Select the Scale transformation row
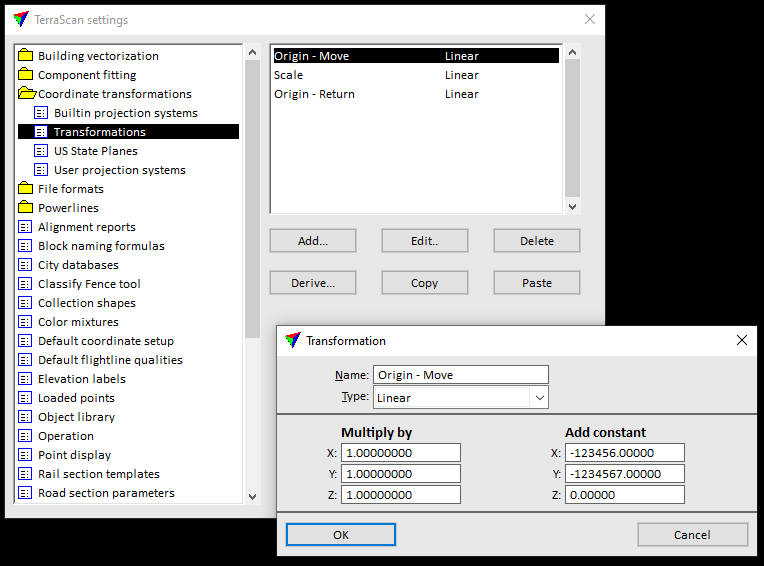This screenshot has width=764, height=566. (290, 75)
